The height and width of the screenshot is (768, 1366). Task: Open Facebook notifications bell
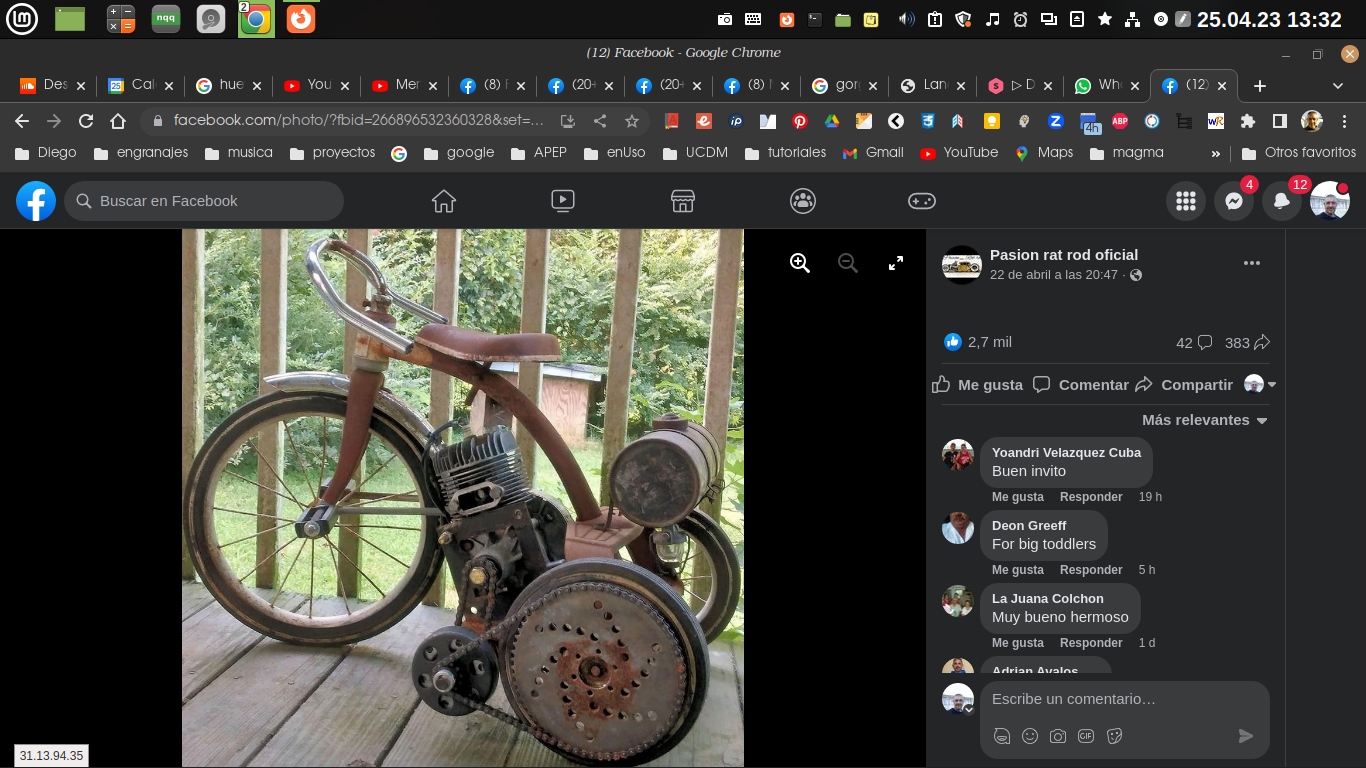click(x=1282, y=201)
